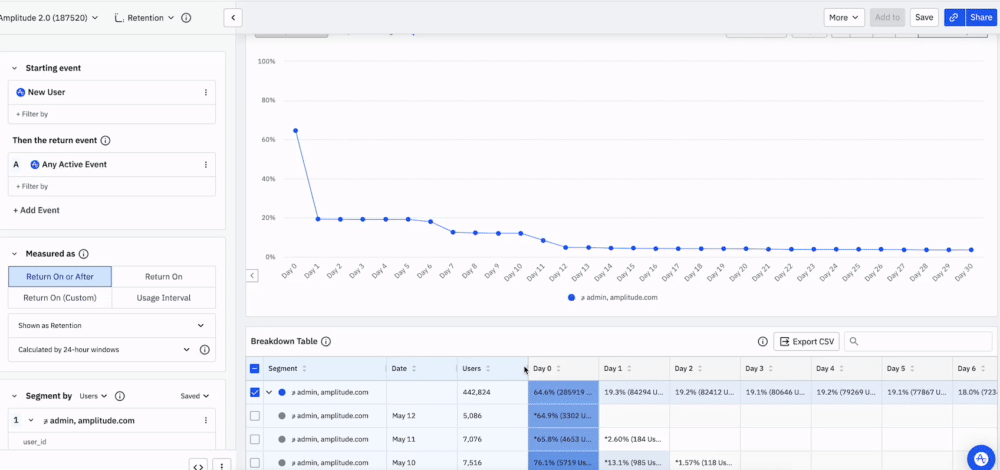Click the info icon beside 24-hour windows

point(205,349)
